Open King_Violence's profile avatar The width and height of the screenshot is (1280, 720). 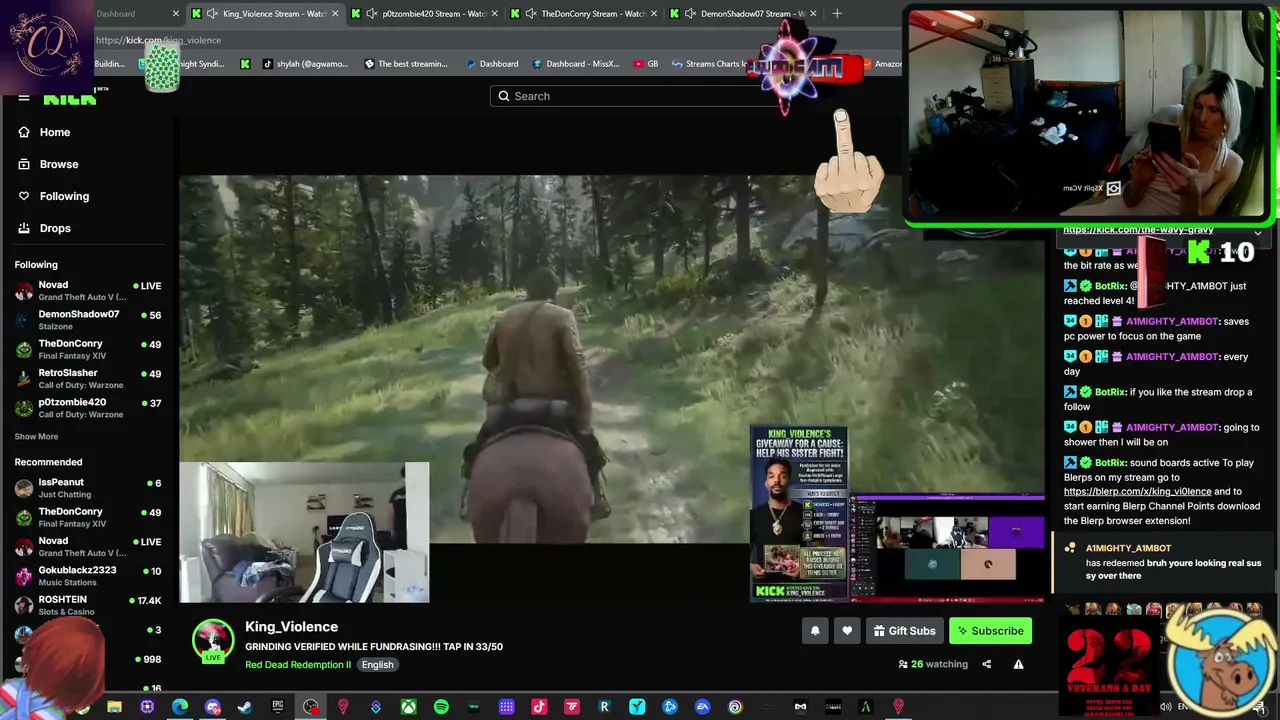click(x=213, y=641)
